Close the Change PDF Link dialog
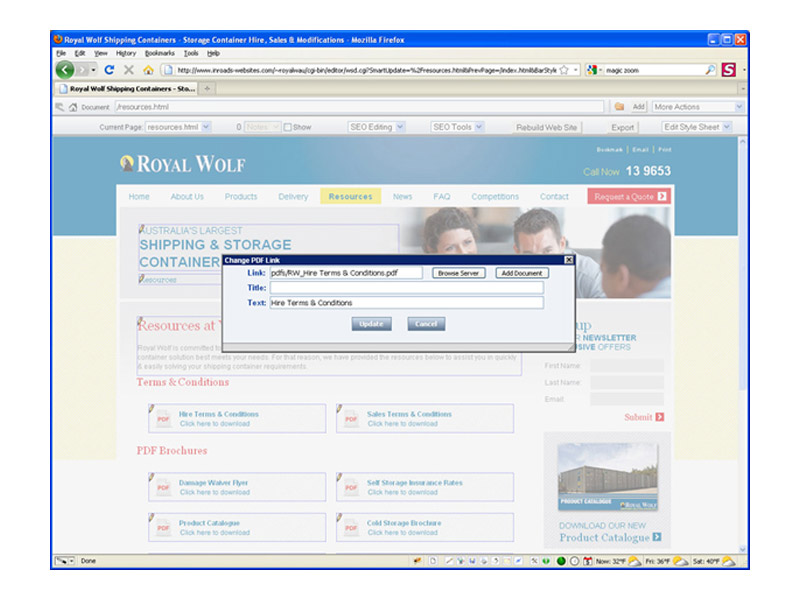Screen dimensions: 800x600 coord(569,260)
